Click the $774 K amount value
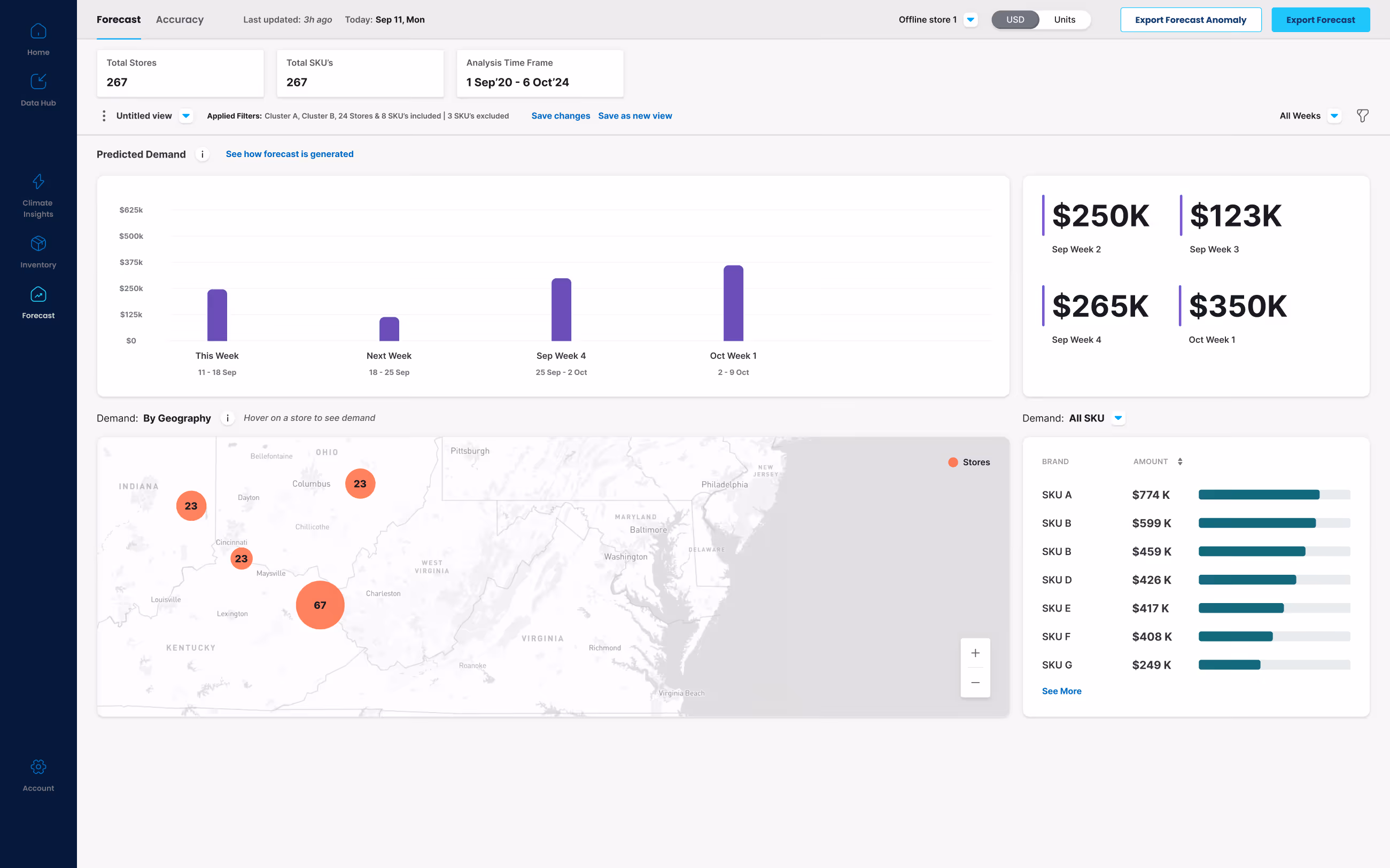The width and height of the screenshot is (1390, 868). 1151,495
